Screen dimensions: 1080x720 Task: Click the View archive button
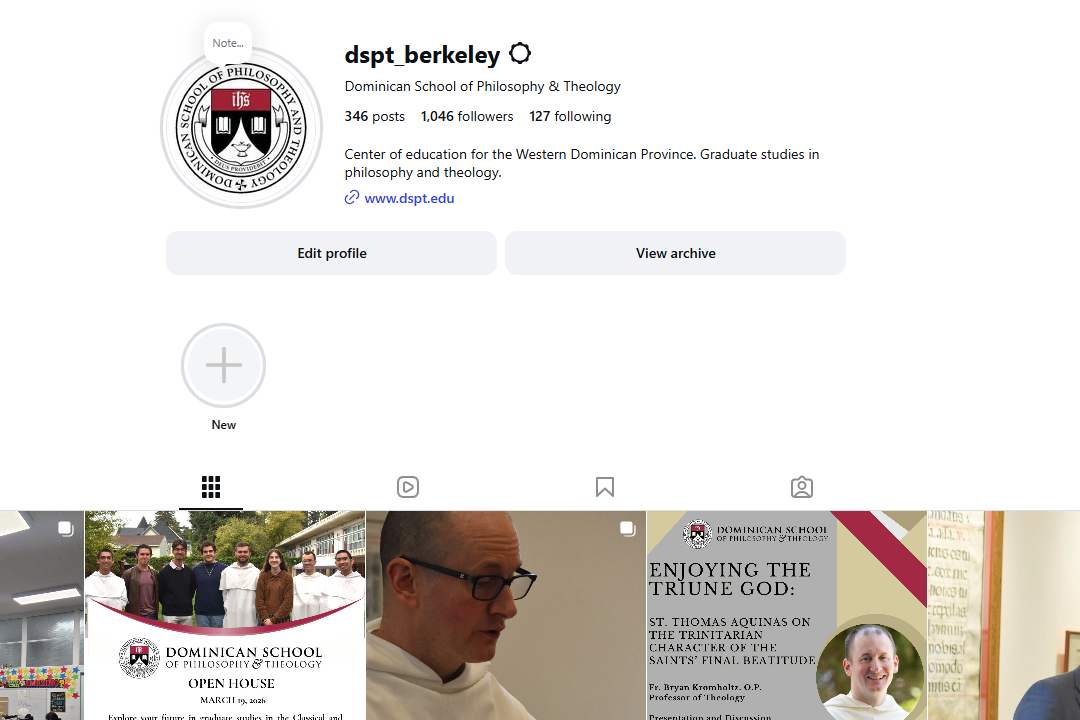click(x=675, y=253)
